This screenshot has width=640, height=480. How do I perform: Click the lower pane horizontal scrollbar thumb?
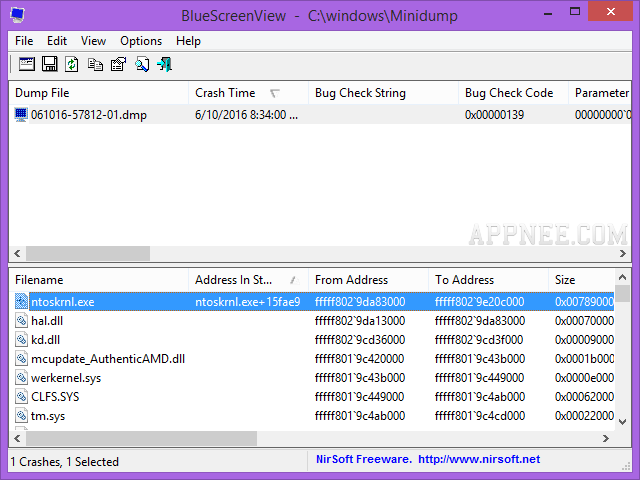pyautogui.click(x=141, y=438)
